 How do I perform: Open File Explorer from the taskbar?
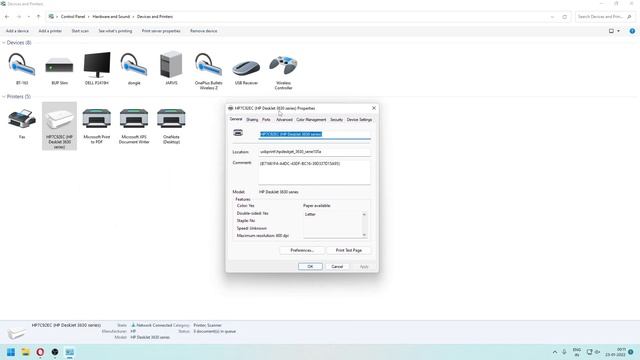coord(26,352)
